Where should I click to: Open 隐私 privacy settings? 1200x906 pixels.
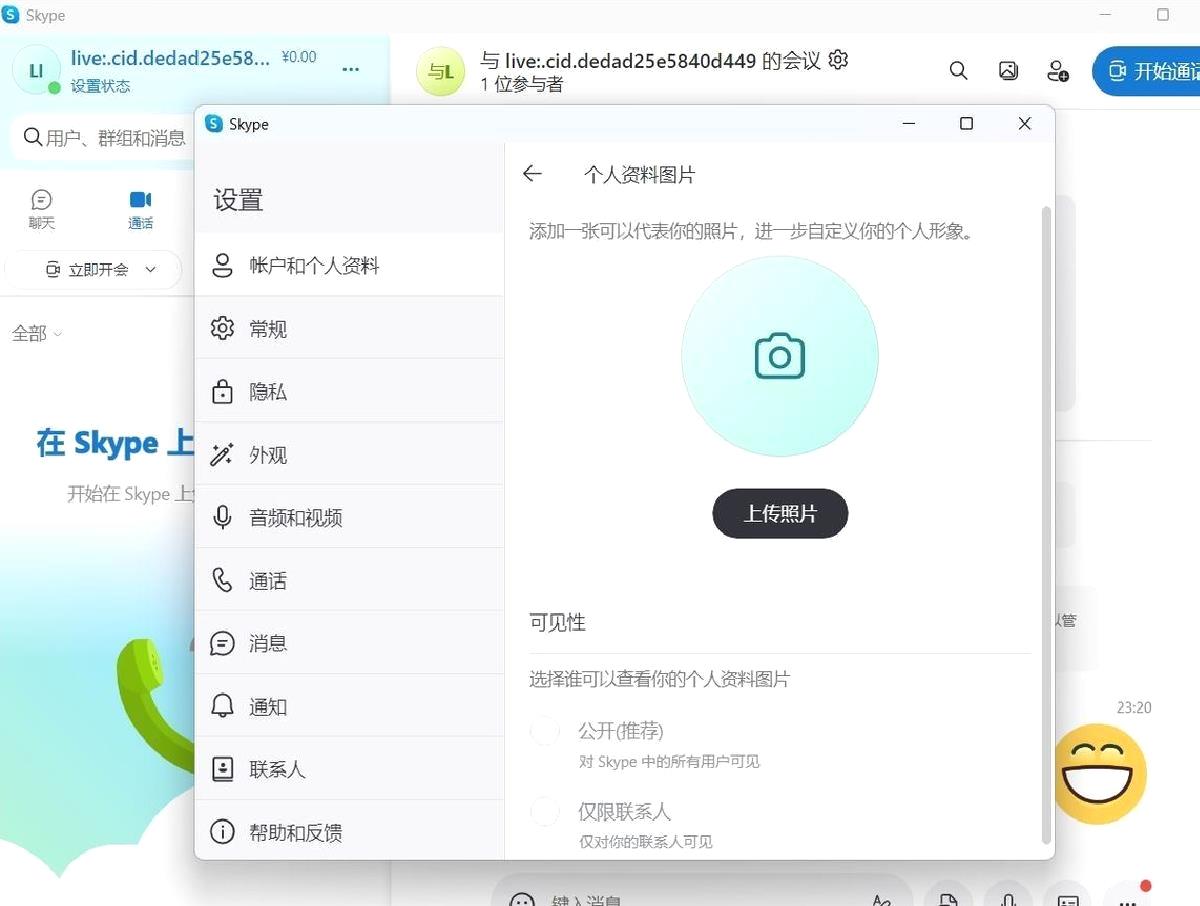point(349,391)
